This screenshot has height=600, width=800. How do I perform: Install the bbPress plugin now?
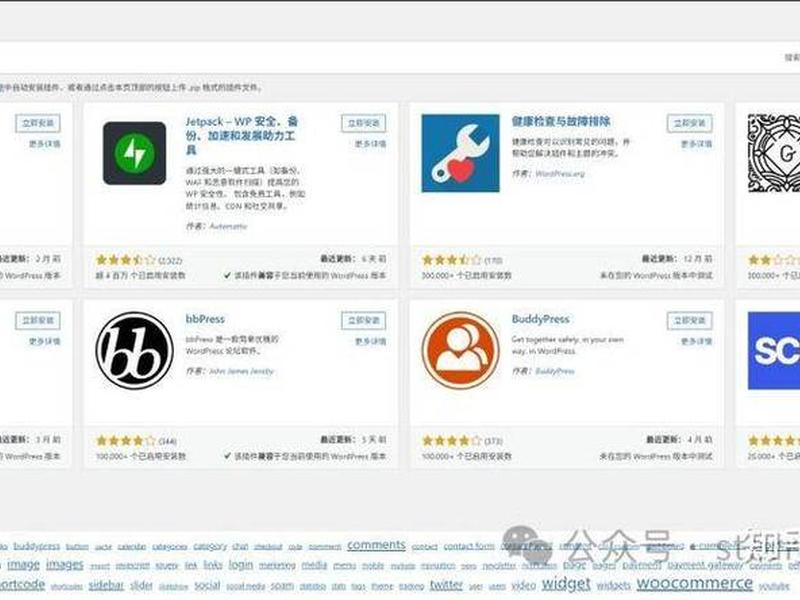point(364,320)
